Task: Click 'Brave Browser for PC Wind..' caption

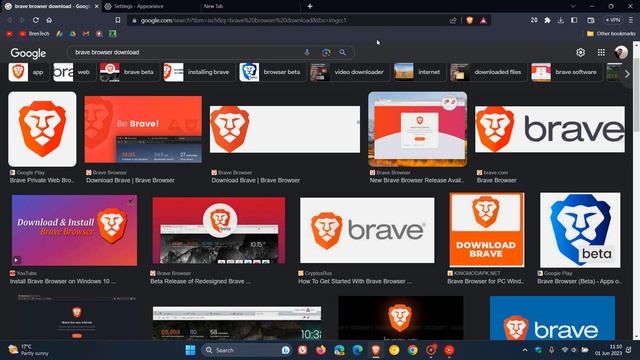Action: click(485, 281)
